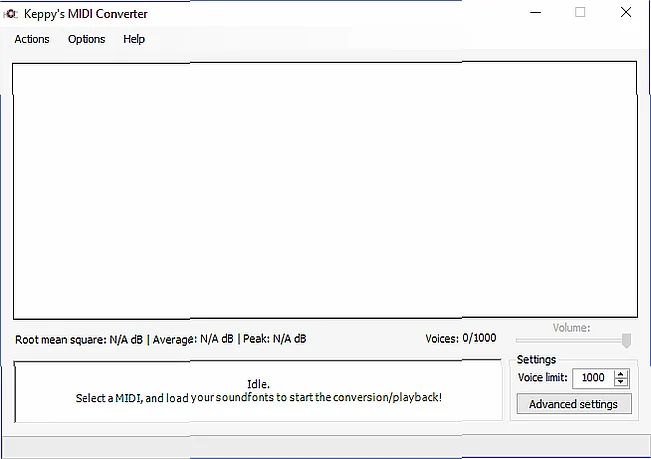The height and width of the screenshot is (459, 651).
Task: Click inside the empty MIDI list box
Action: pyautogui.click(x=325, y=190)
